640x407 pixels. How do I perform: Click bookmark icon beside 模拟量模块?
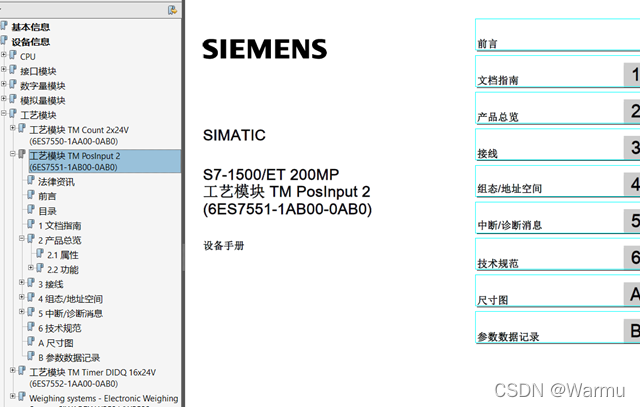pyautogui.click(x=13, y=99)
